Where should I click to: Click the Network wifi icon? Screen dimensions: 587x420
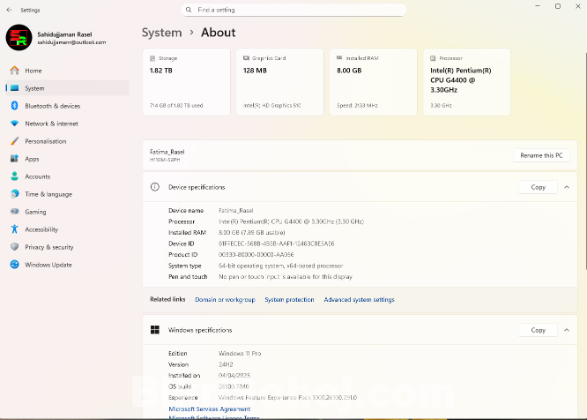tap(15, 123)
